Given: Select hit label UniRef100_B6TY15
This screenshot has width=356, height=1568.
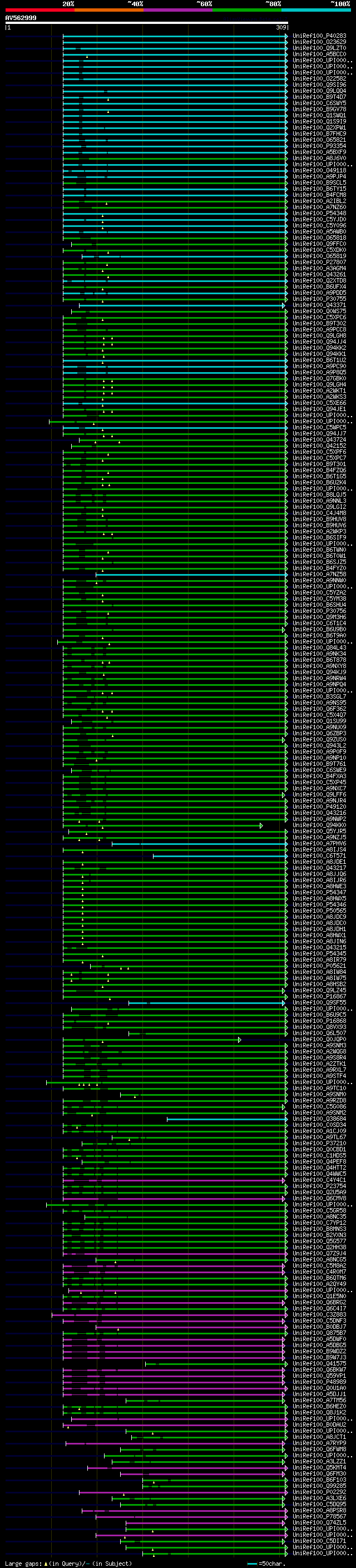Looking at the screenshot, I should tap(319, 189).
